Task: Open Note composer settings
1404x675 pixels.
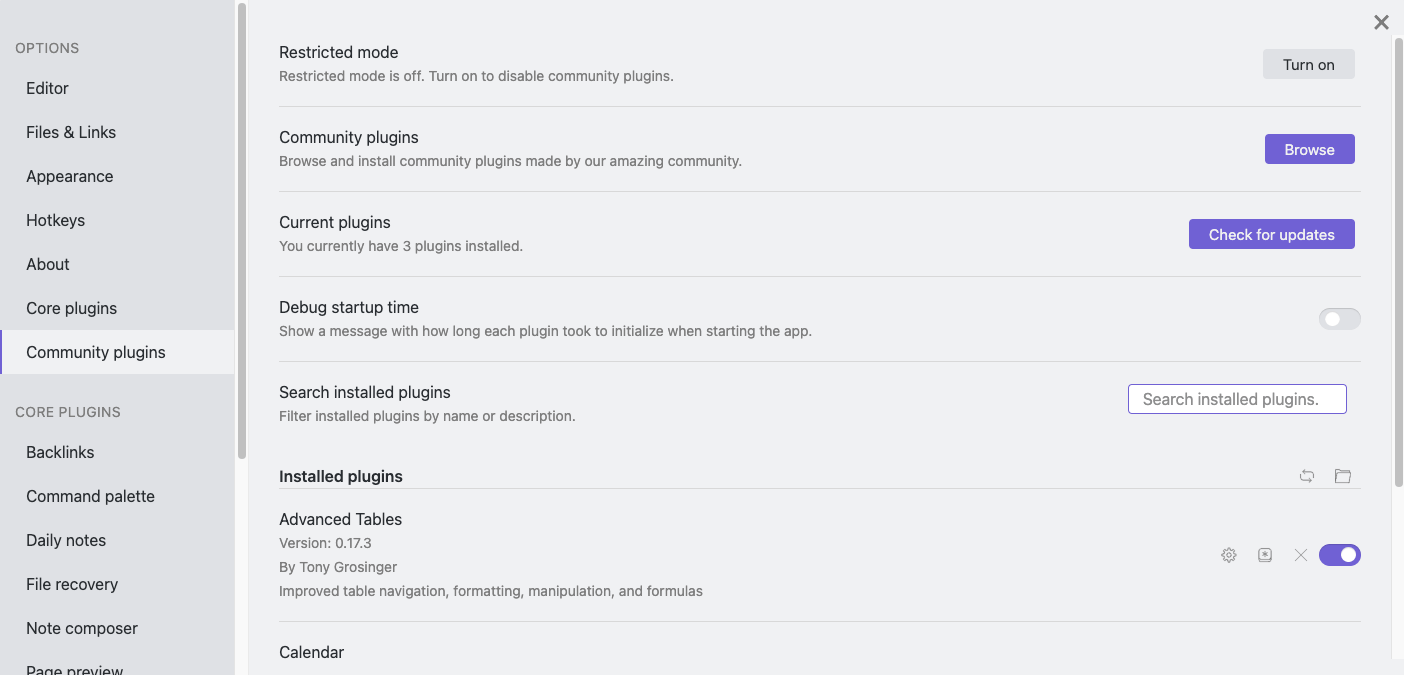Action: tap(81, 628)
